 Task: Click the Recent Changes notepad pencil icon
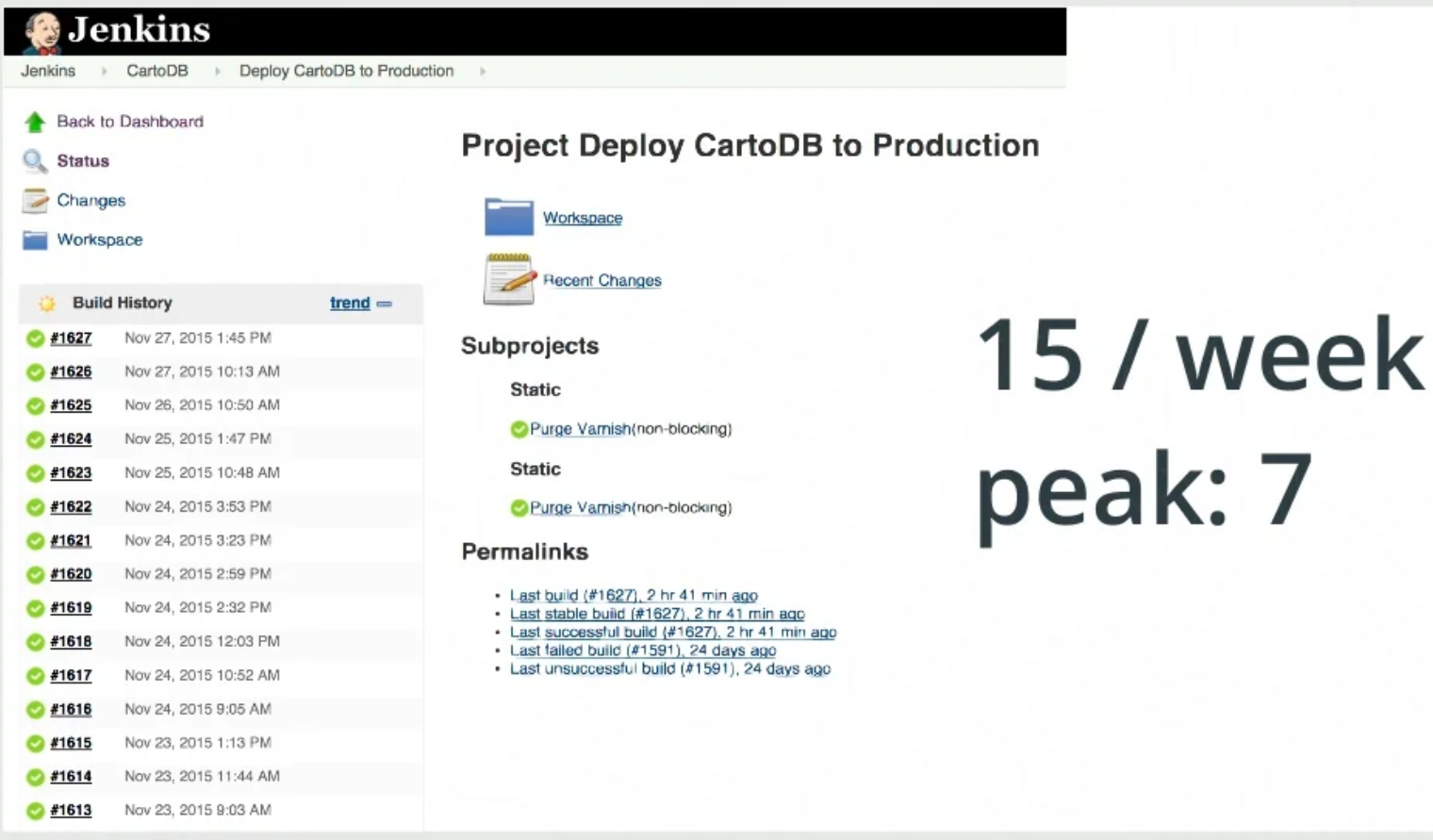click(508, 279)
